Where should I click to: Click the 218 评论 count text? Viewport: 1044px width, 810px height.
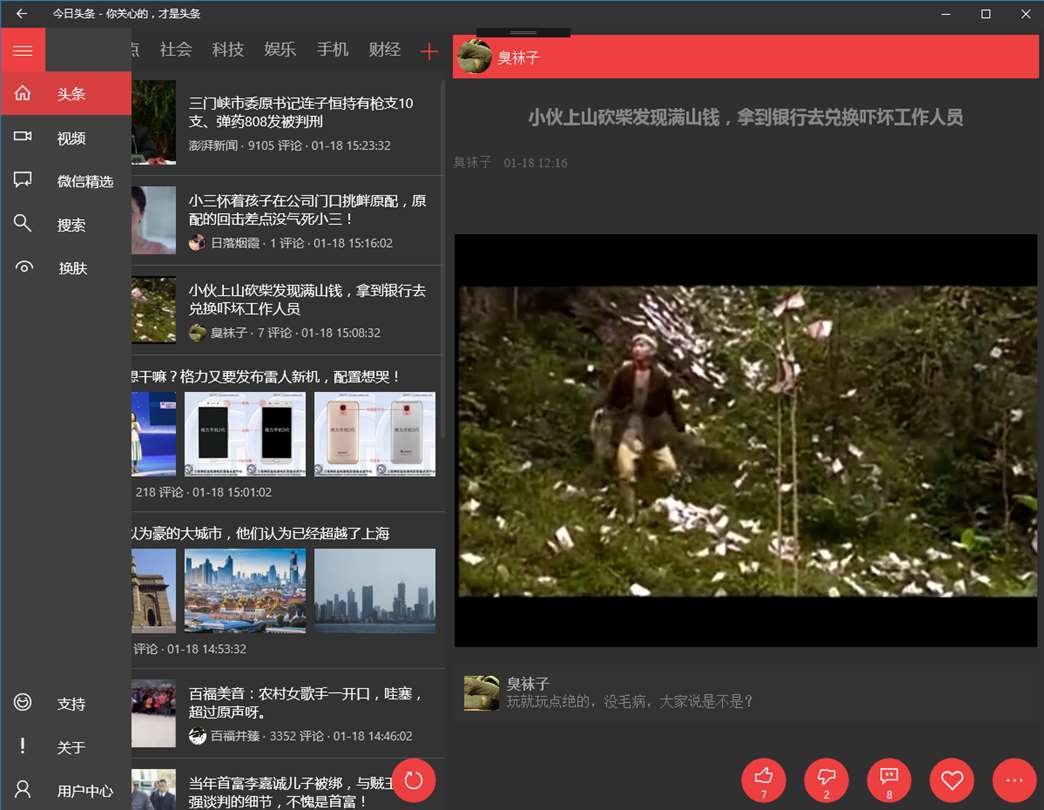159,492
